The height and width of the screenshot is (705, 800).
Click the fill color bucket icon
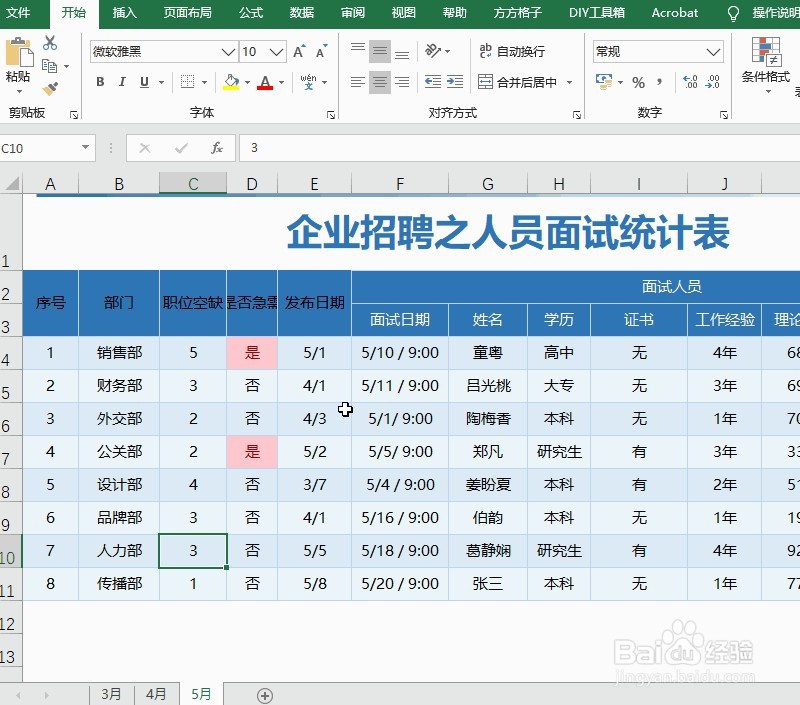pos(230,81)
